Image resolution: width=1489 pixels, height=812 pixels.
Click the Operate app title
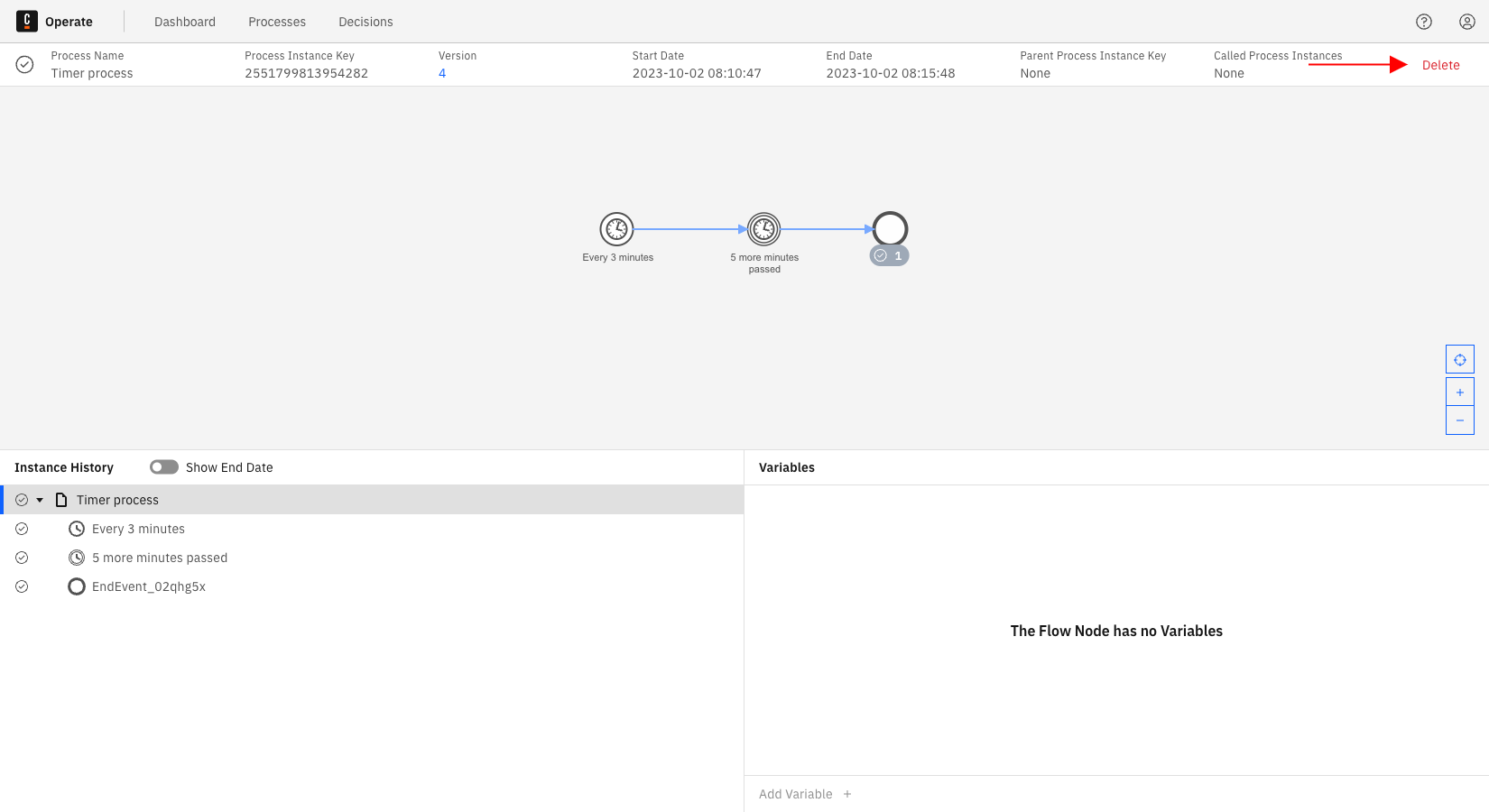[69, 22]
